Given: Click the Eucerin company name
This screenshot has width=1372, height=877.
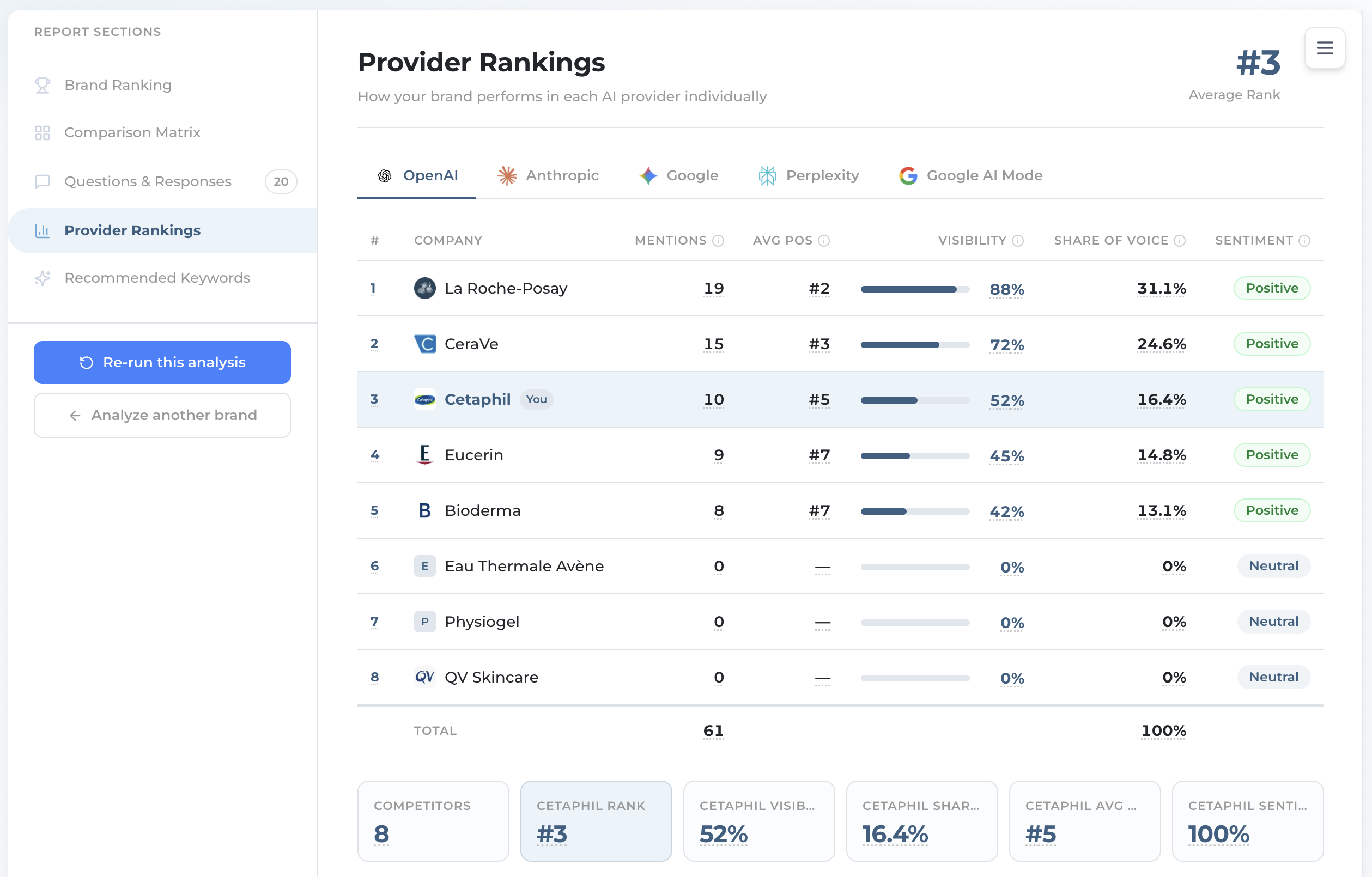Looking at the screenshot, I should pos(474,455).
